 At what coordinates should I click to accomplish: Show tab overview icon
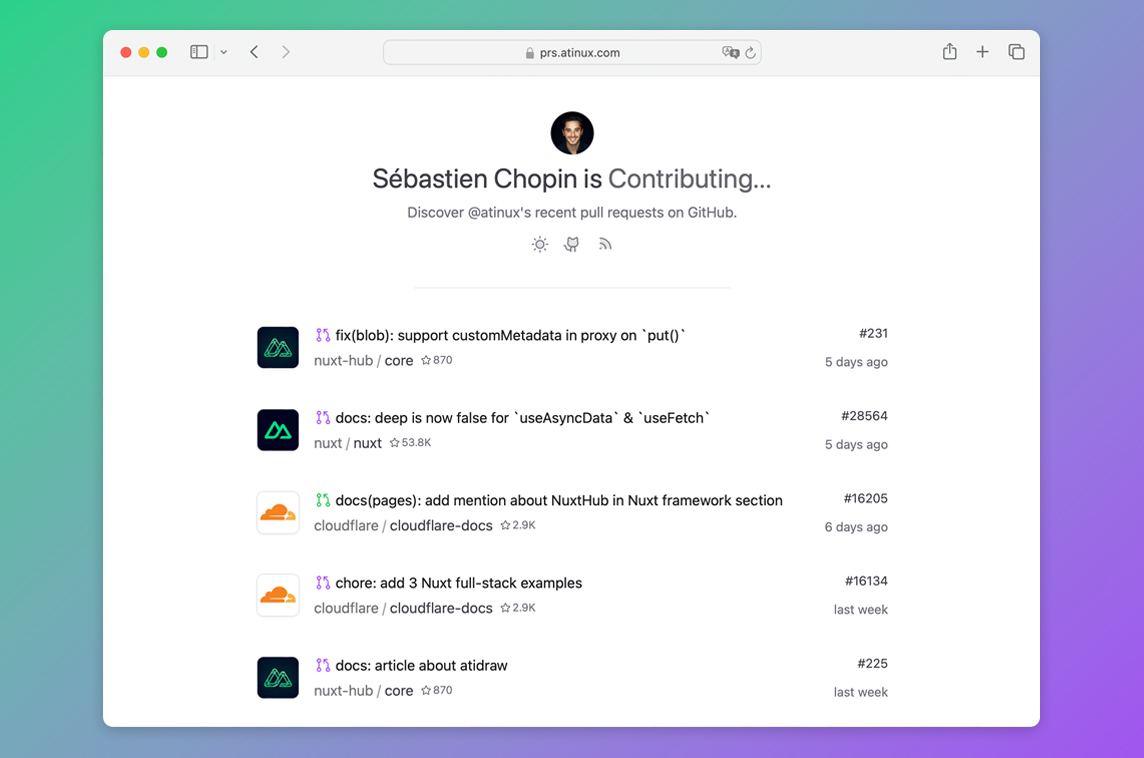pyautogui.click(x=1016, y=52)
